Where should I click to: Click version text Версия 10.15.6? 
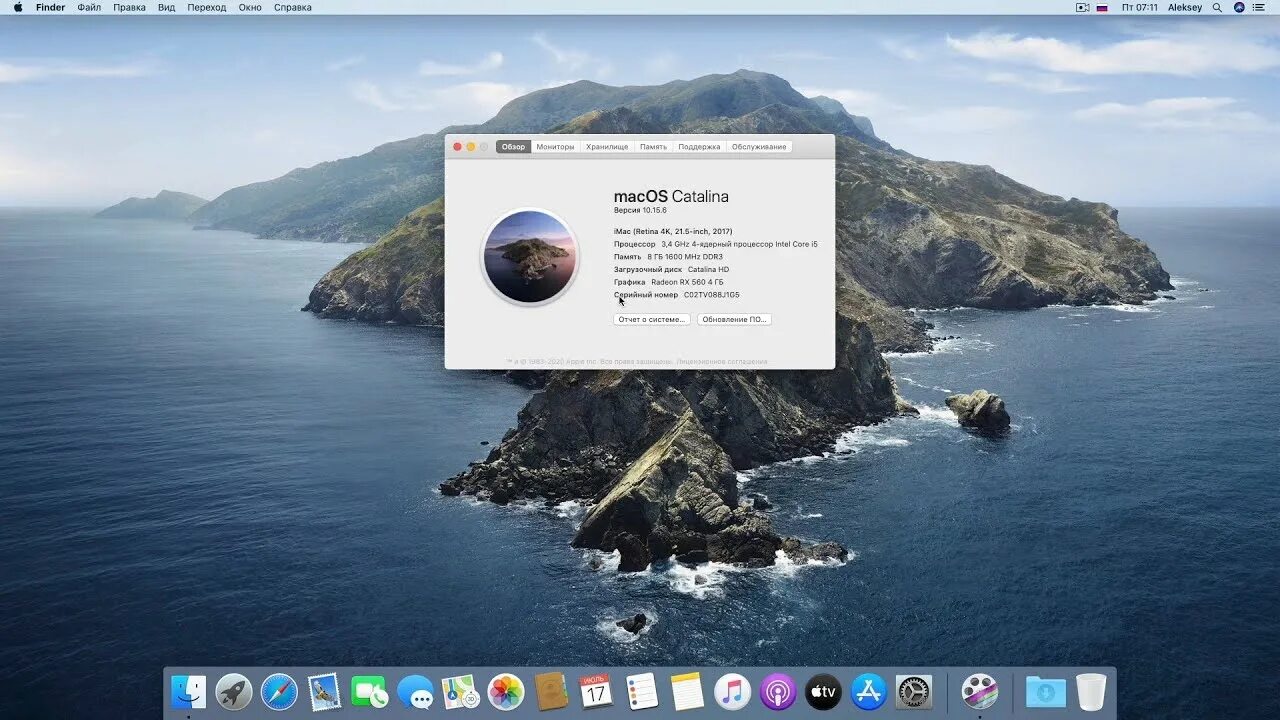pyautogui.click(x=640, y=210)
